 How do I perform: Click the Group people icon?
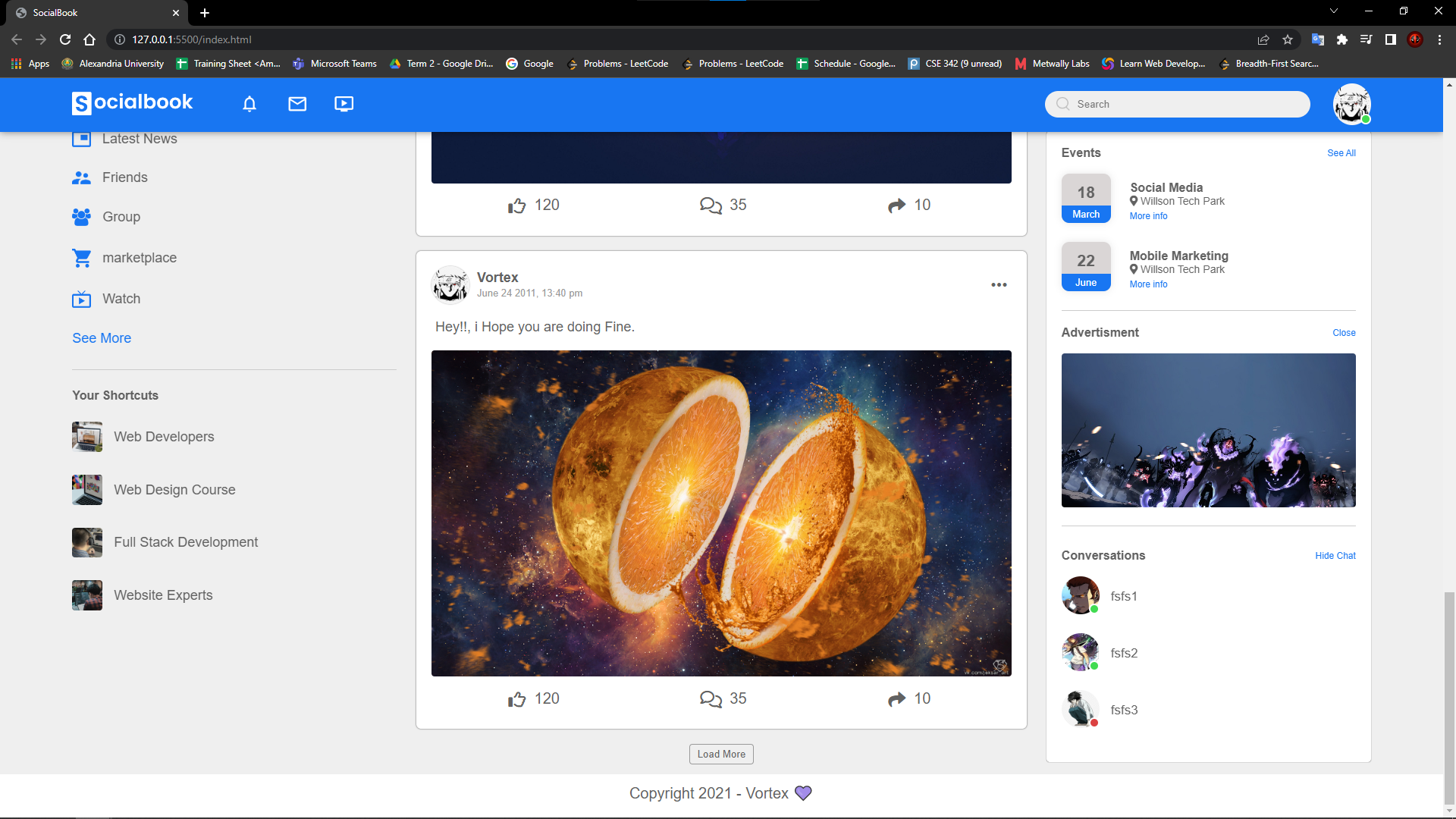coord(81,217)
